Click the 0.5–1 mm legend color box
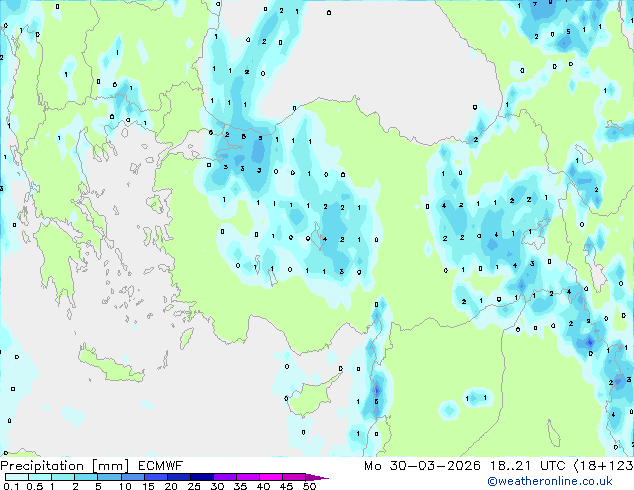 [40, 477]
